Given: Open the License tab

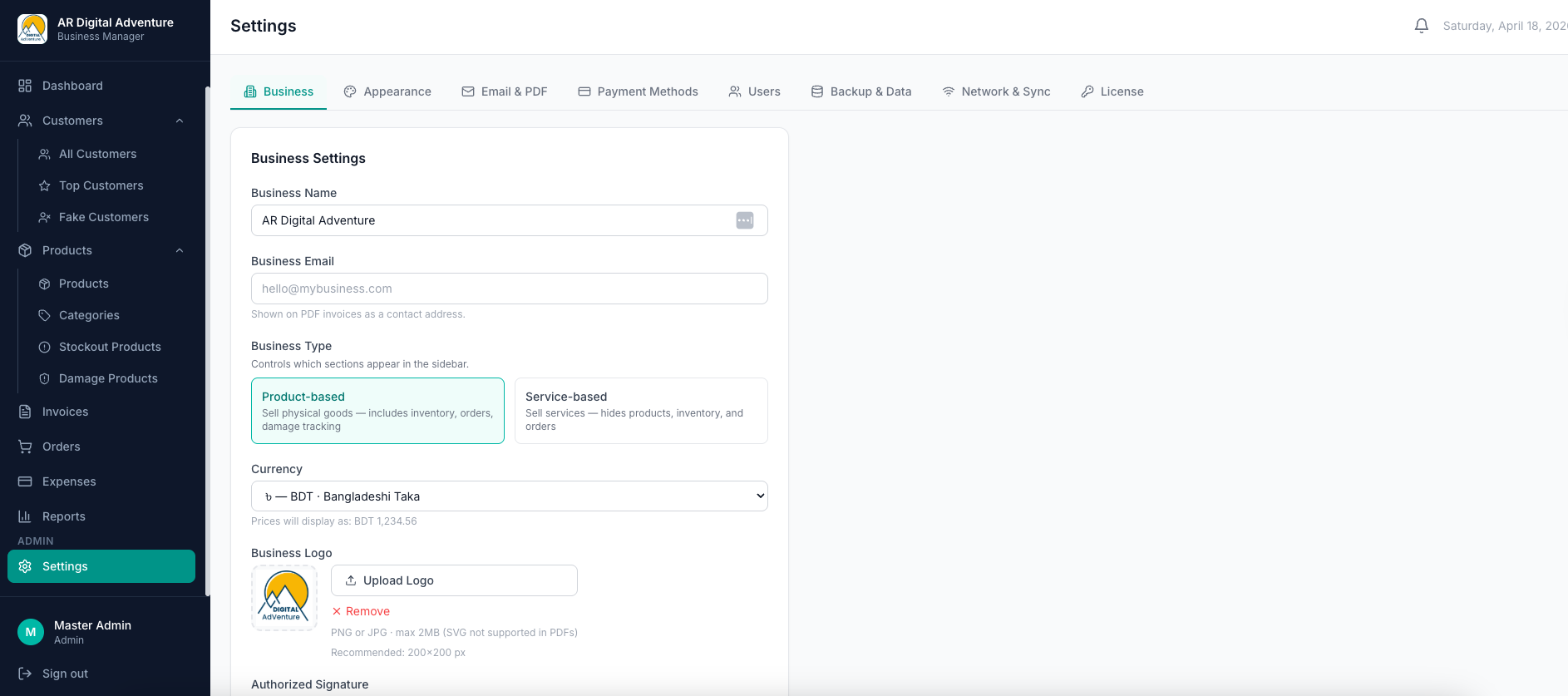Looking at the screenshot, I should tap(1112, 91).
